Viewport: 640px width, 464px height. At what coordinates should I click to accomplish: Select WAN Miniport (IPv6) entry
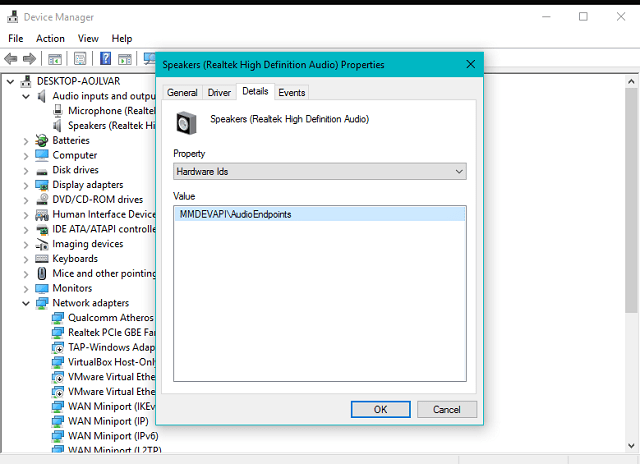(x=113, y=436)
